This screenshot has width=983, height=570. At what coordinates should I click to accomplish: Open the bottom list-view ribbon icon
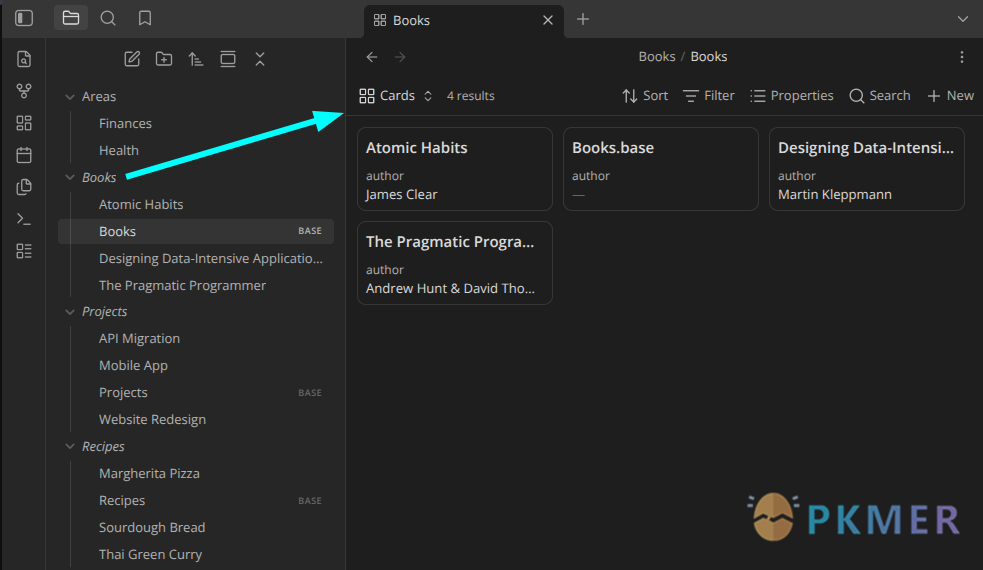[24, 251]
